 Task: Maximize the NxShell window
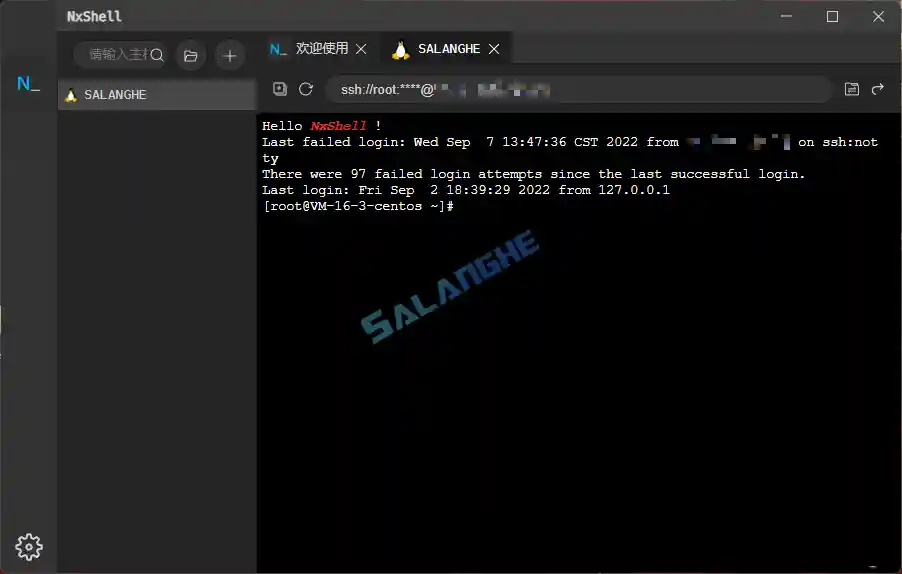[x=832, y=16]
